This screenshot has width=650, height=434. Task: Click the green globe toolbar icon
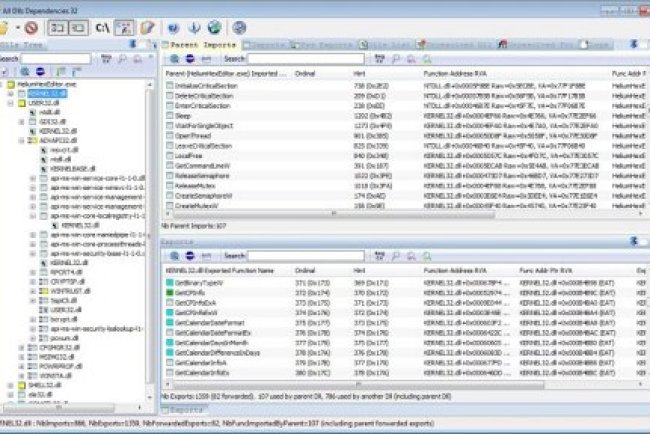pos(214,28)
